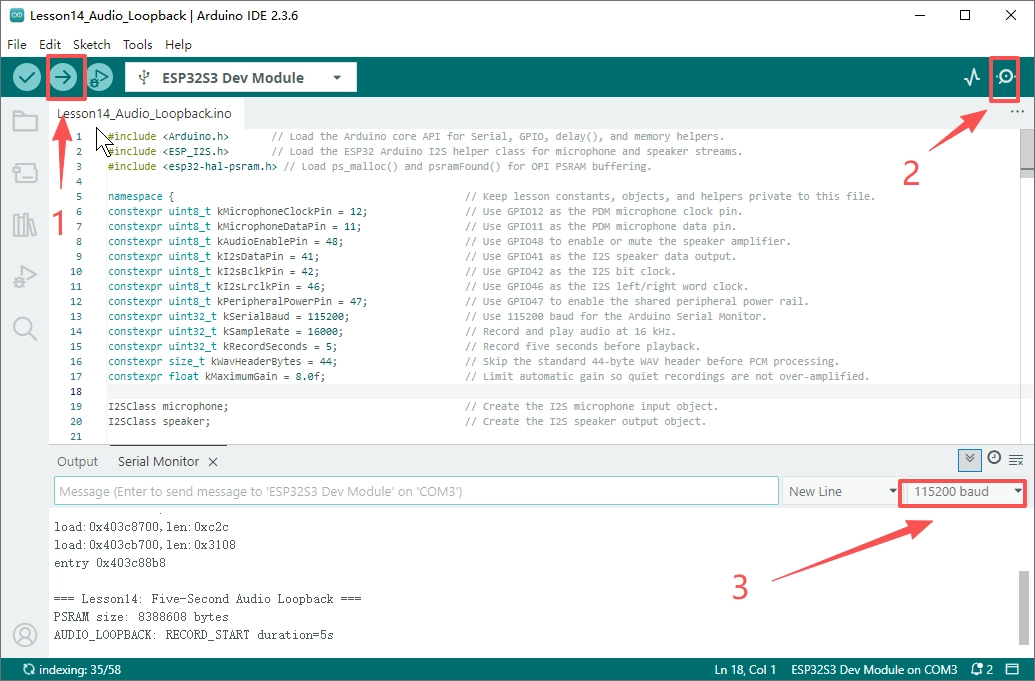Select the Lesson14_Audio_Loopback.ino editor tab
This screenshot has width=1035, height=681.
pyautogui.click(x=145, y=114)
